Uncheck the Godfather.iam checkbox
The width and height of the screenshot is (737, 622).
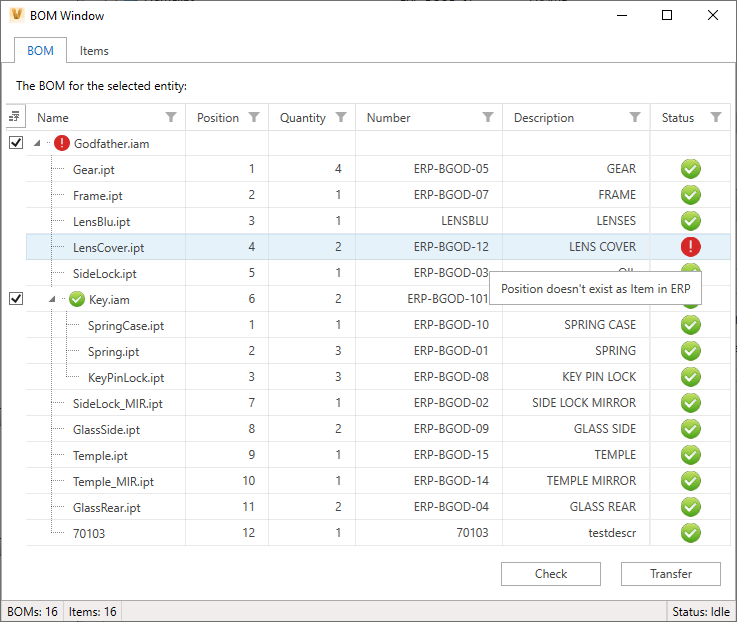point(16,142)
